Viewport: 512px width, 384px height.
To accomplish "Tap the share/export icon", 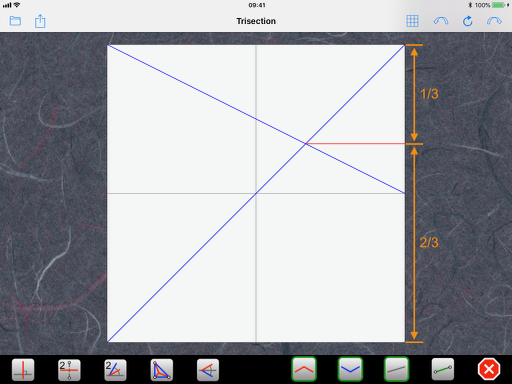I will pos(40,21).
